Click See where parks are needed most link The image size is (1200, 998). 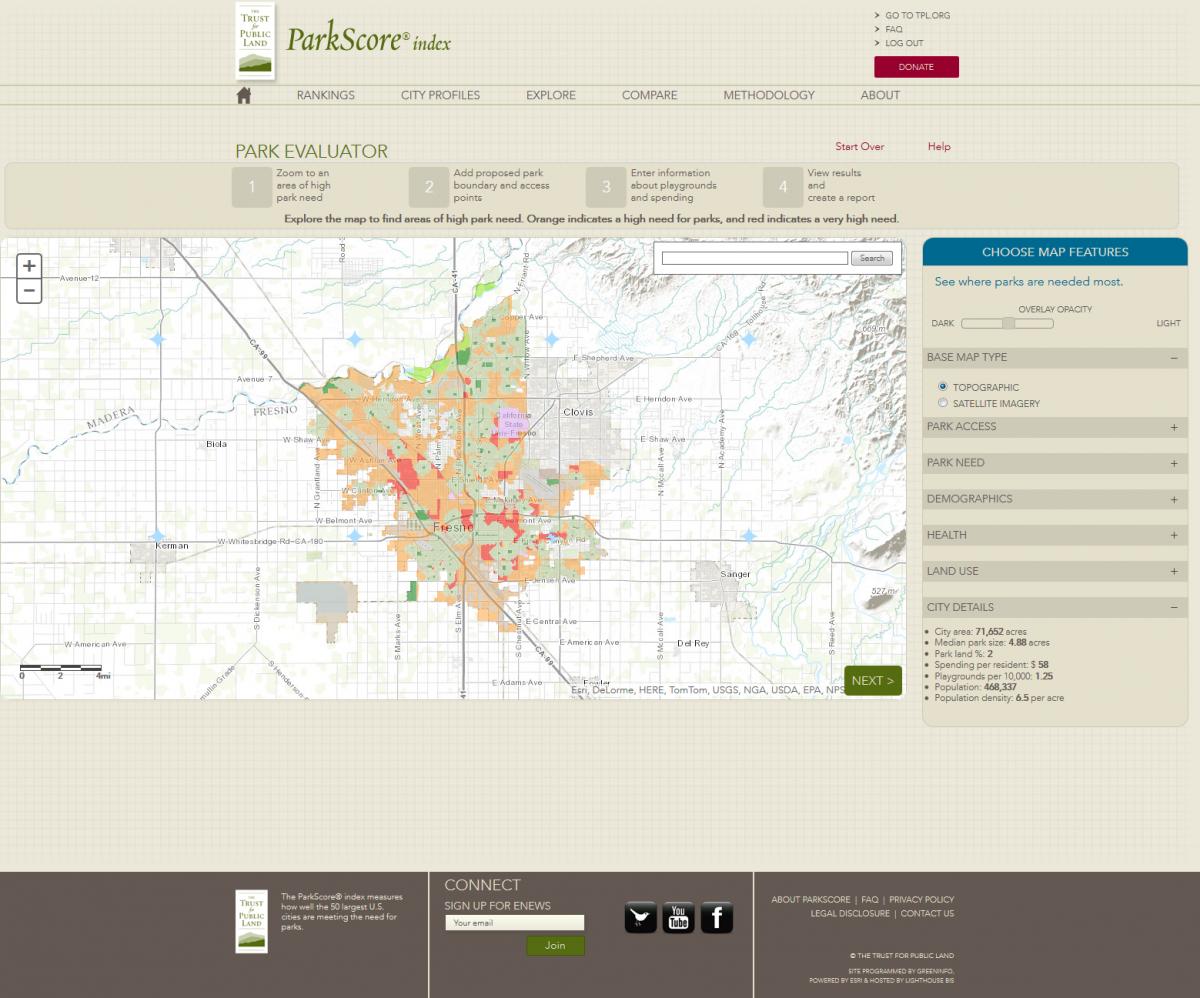point(1029,282)
